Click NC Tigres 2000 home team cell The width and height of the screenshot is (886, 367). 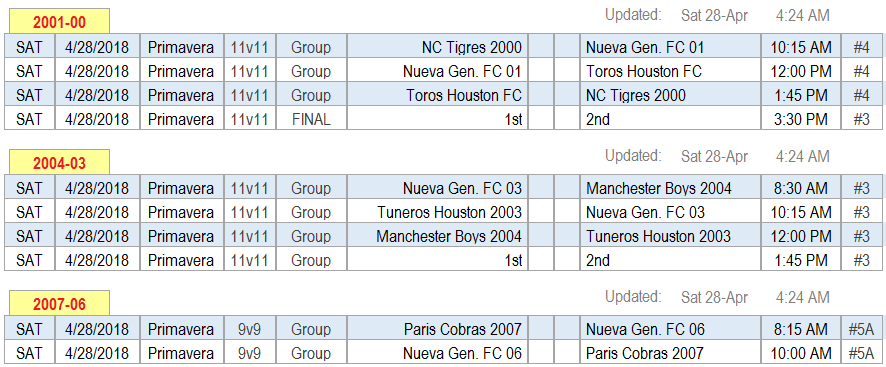click(437, 47)
